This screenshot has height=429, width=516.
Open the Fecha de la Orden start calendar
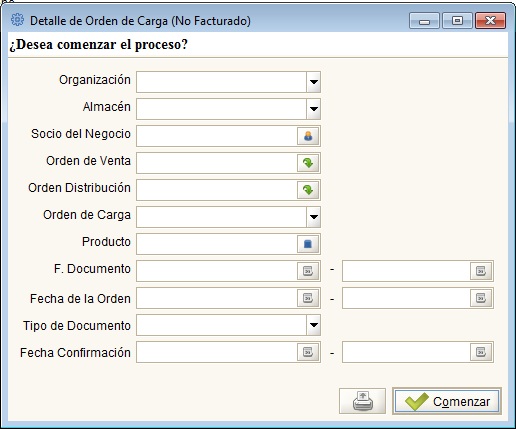[308, 298]
